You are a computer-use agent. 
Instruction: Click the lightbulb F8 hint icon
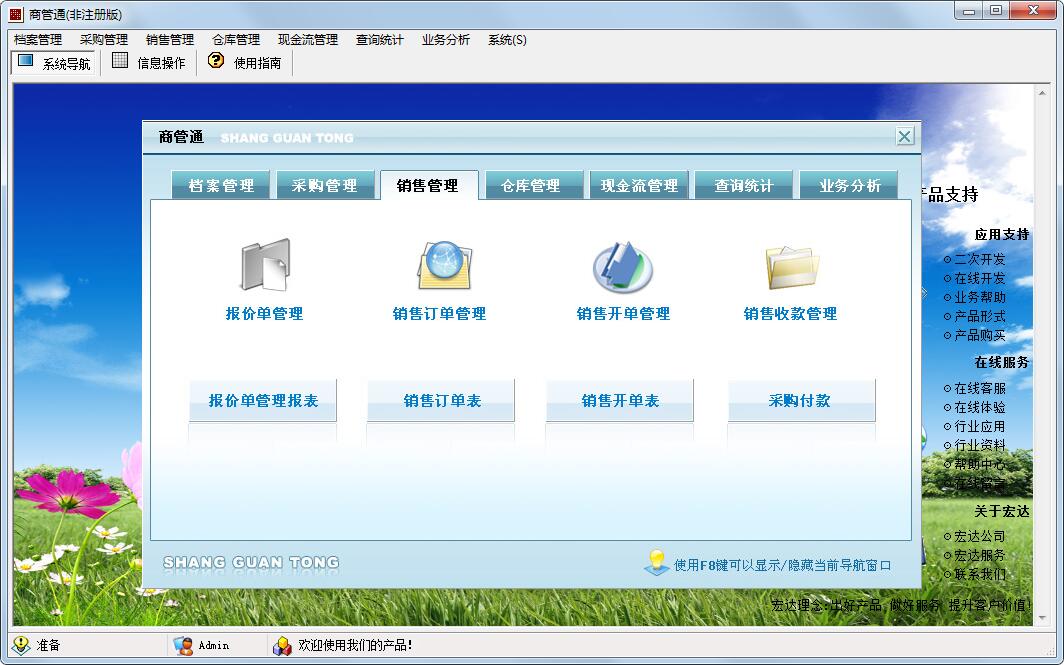click(x=656, y=562)
